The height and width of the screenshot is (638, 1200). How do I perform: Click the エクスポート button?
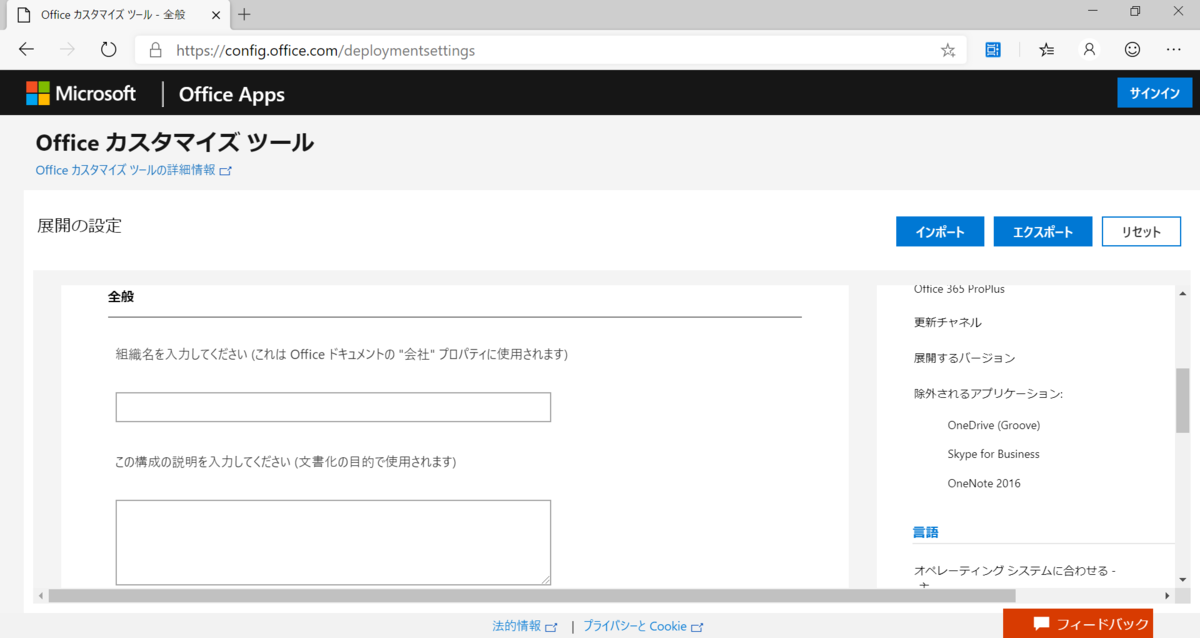[1043, 231]
